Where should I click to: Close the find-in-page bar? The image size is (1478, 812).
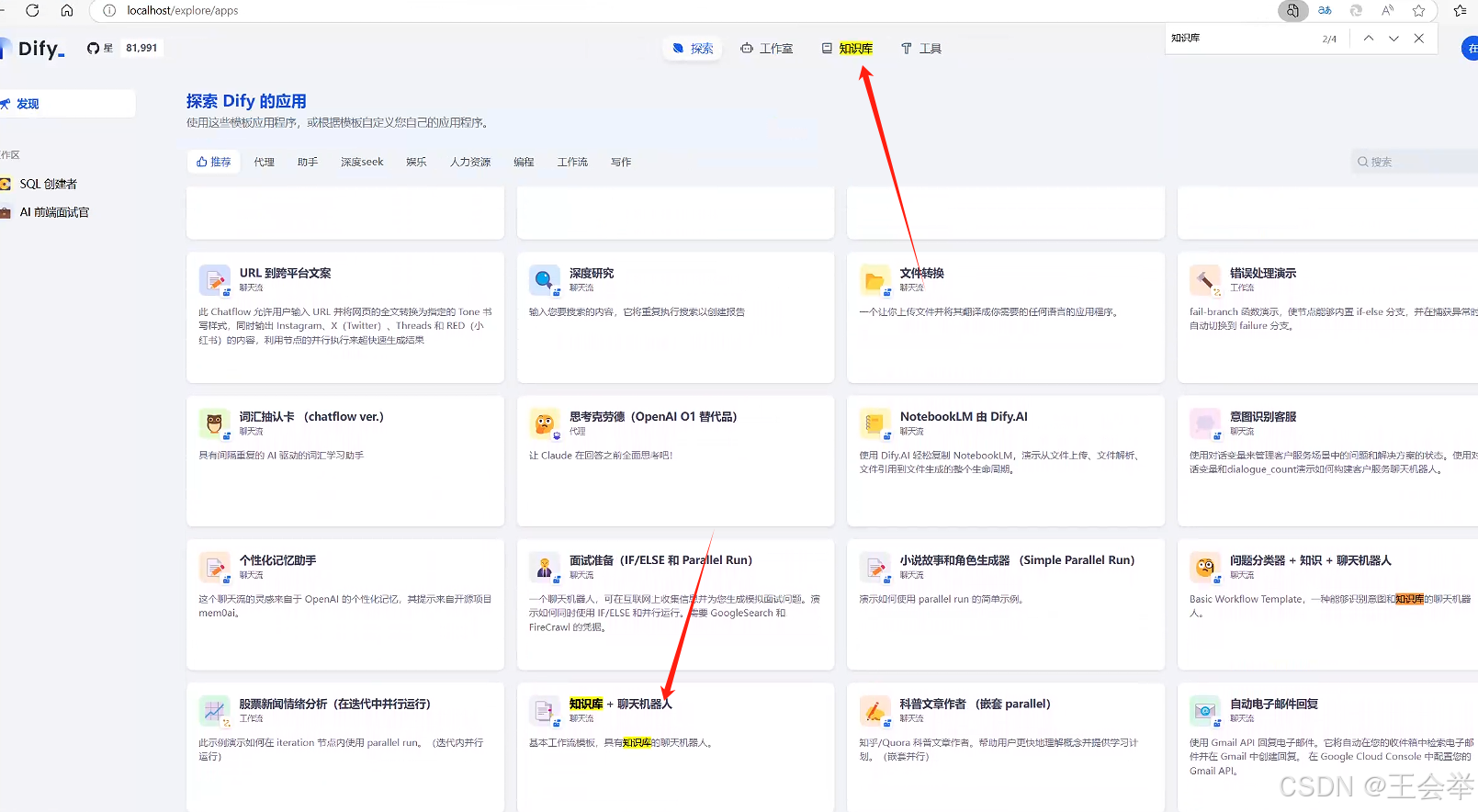click(x=1419, y=38)
